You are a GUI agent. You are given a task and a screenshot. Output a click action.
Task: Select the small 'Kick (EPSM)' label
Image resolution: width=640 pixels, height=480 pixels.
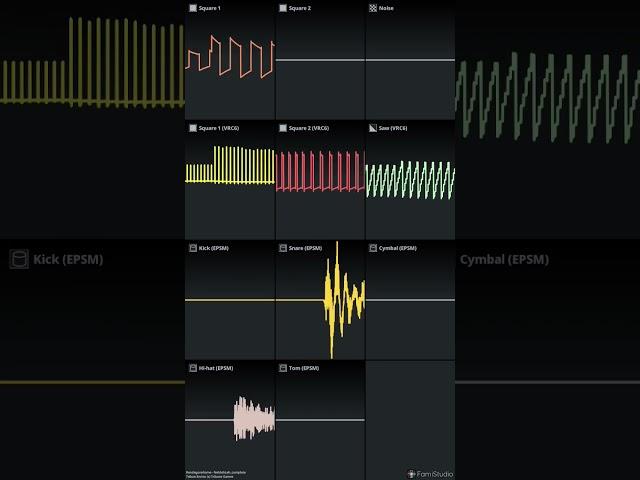(x=213, y=248)
